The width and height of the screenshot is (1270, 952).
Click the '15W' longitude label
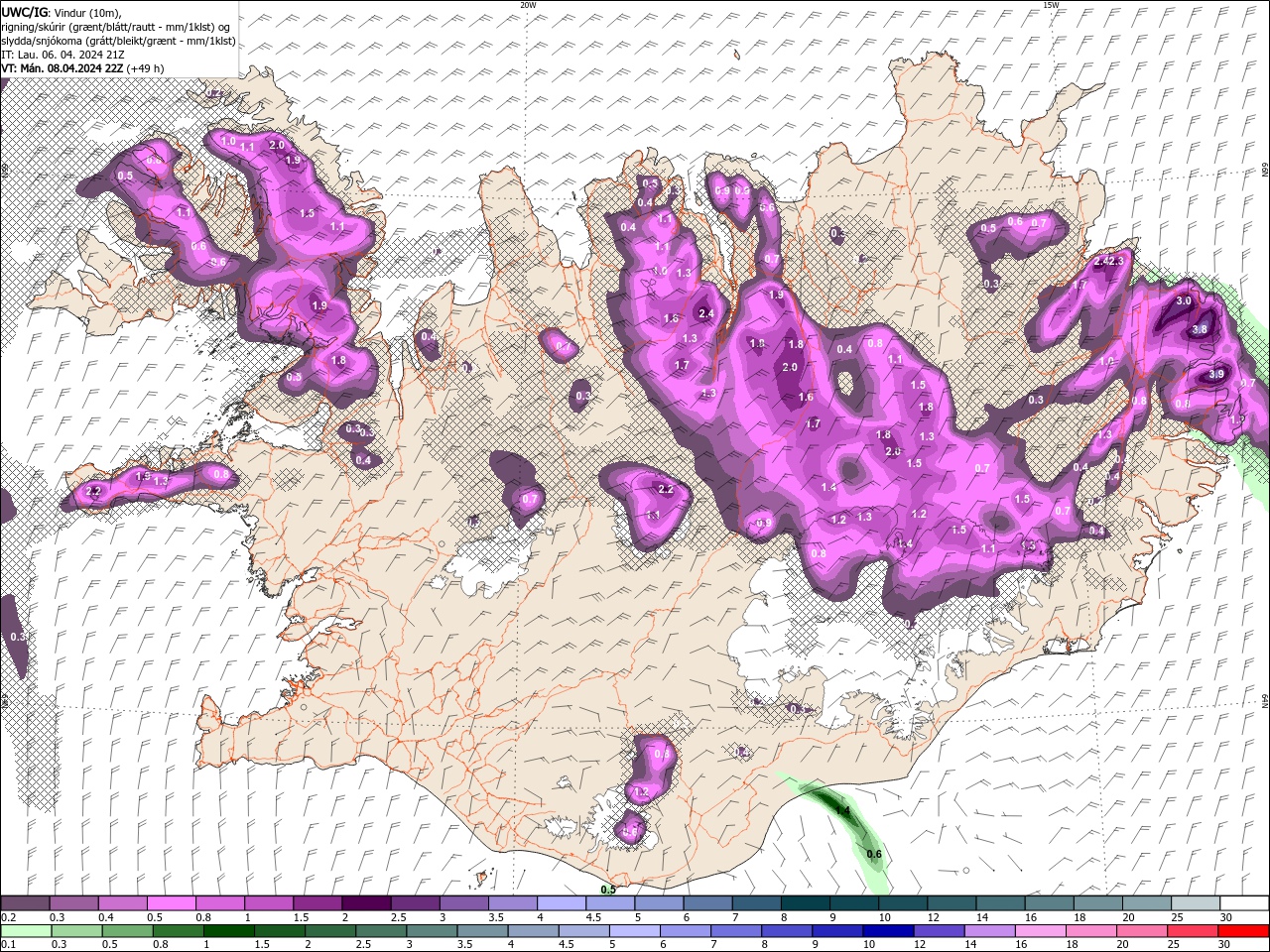(x=1051, y=5)
